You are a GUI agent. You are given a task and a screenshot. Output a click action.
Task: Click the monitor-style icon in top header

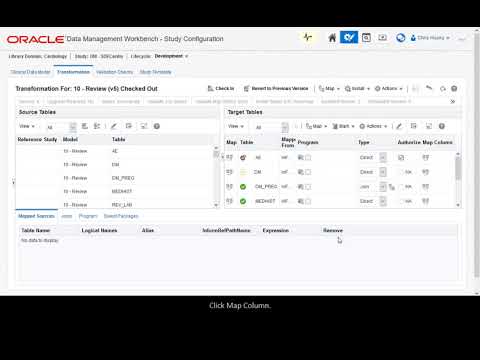point(382,37)
